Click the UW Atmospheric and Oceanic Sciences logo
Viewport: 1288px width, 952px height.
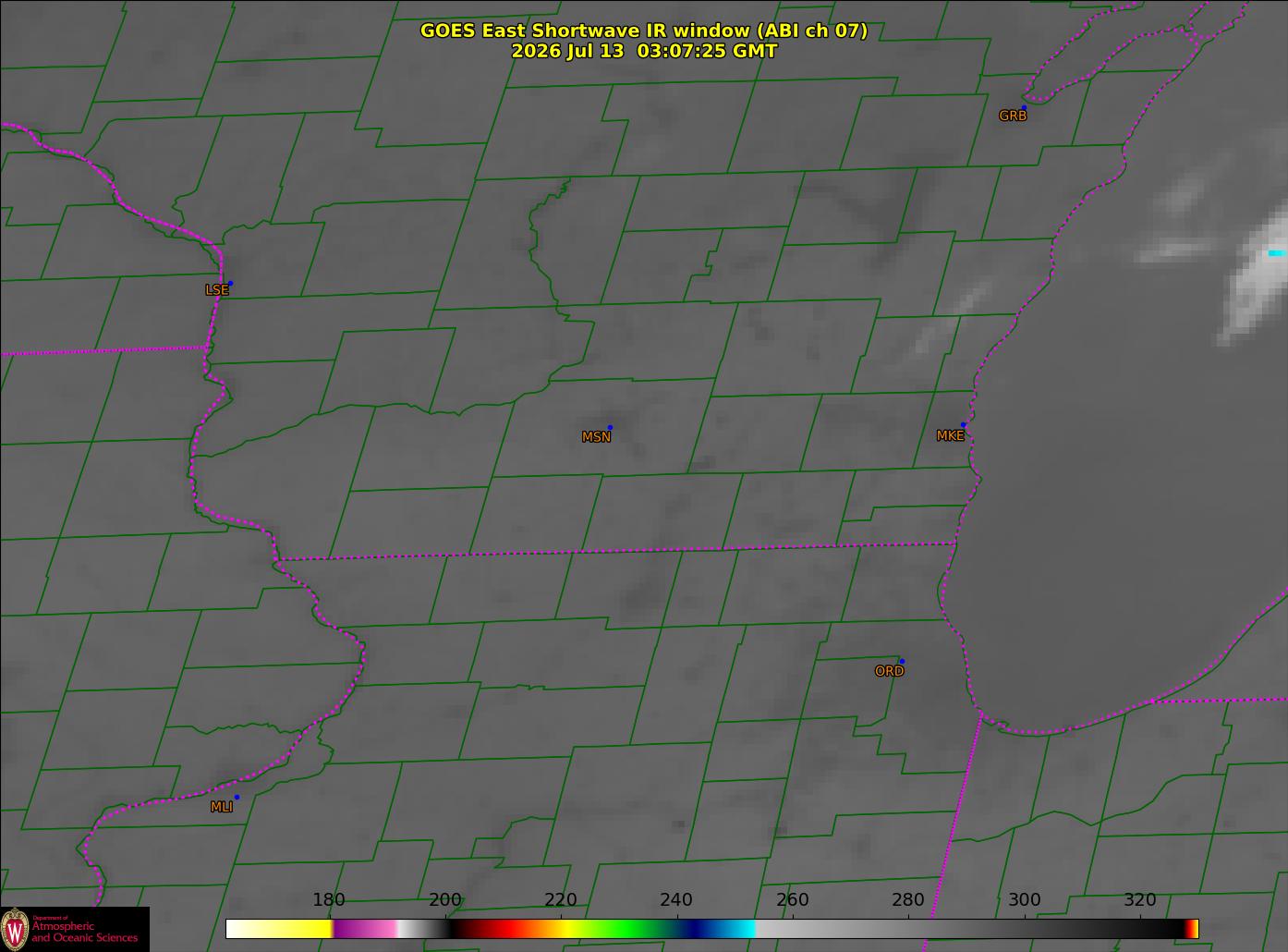click(x=74, y=929)
